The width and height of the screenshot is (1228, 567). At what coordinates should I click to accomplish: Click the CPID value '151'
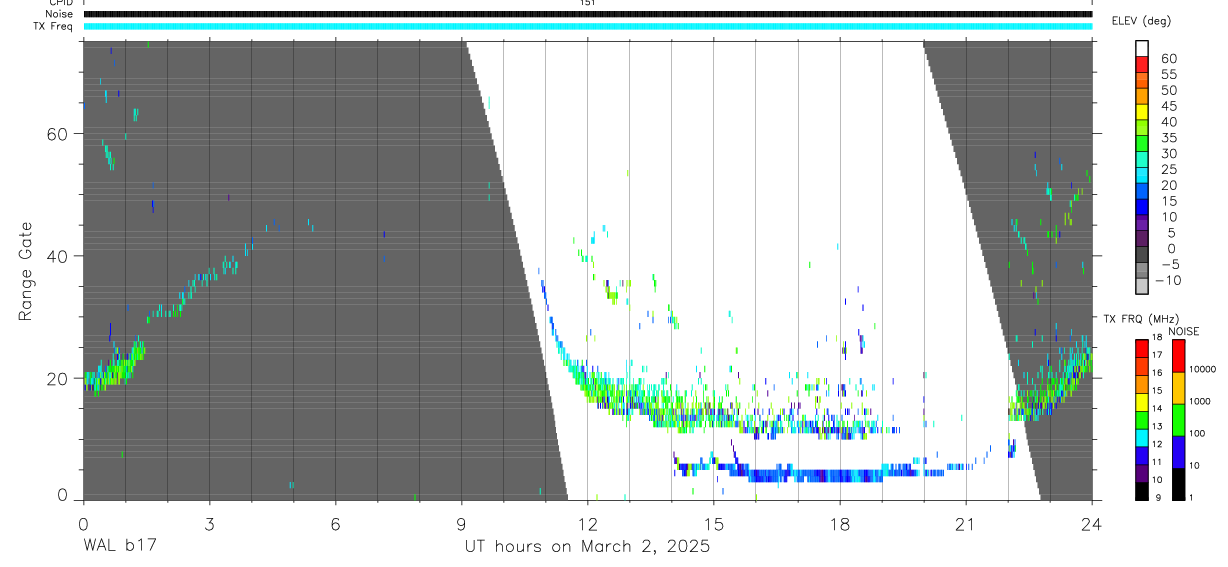pos(587,3)
